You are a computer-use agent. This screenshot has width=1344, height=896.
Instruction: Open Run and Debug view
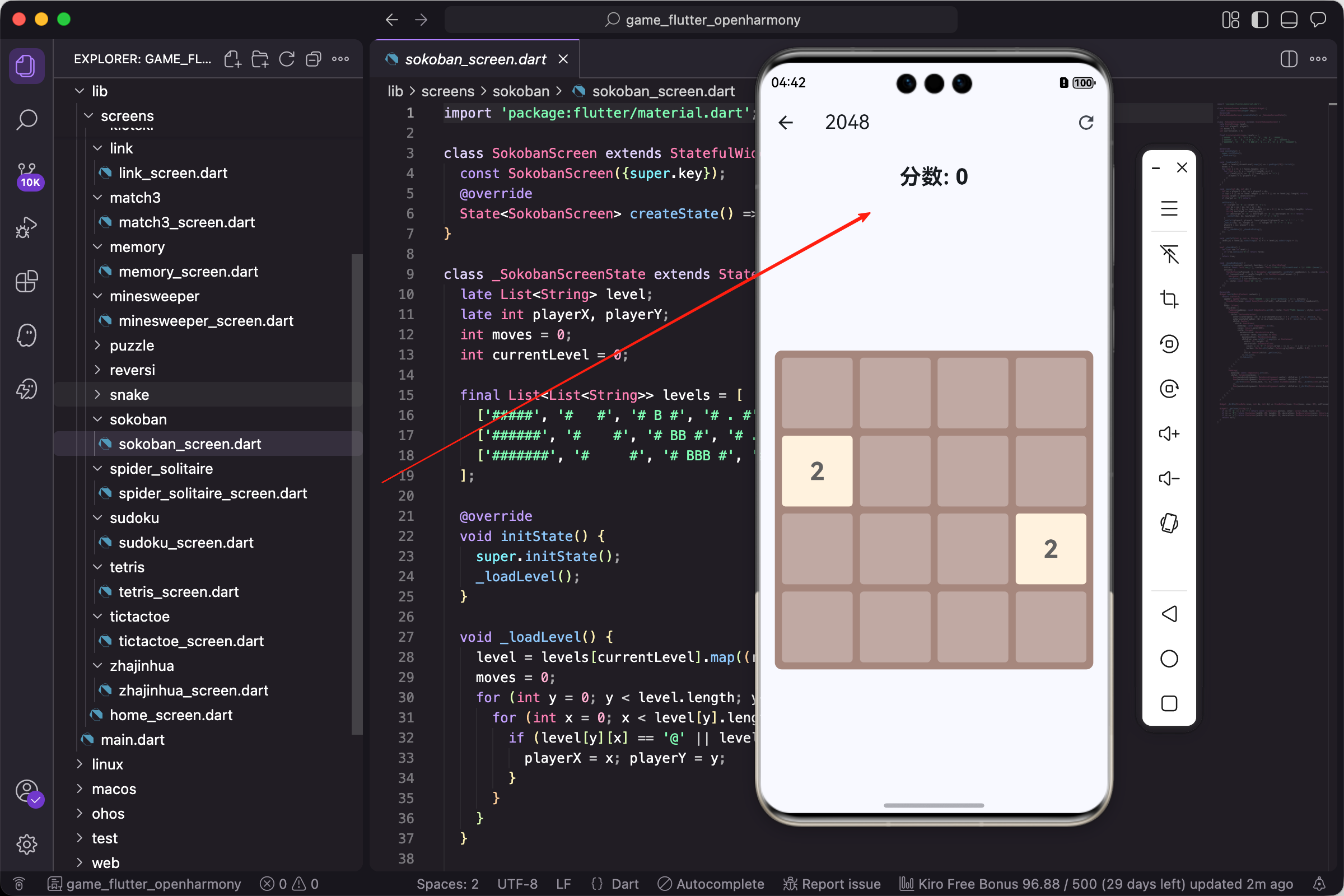pyautogui.click(x=26, y=227)
